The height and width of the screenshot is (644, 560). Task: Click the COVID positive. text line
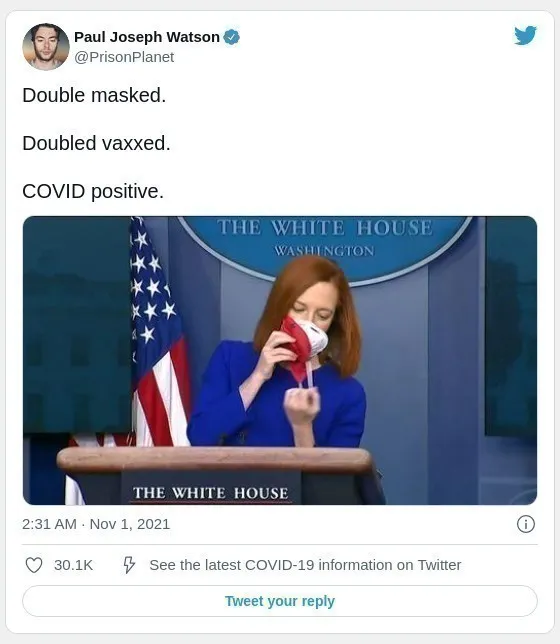(x=93, y=191)
